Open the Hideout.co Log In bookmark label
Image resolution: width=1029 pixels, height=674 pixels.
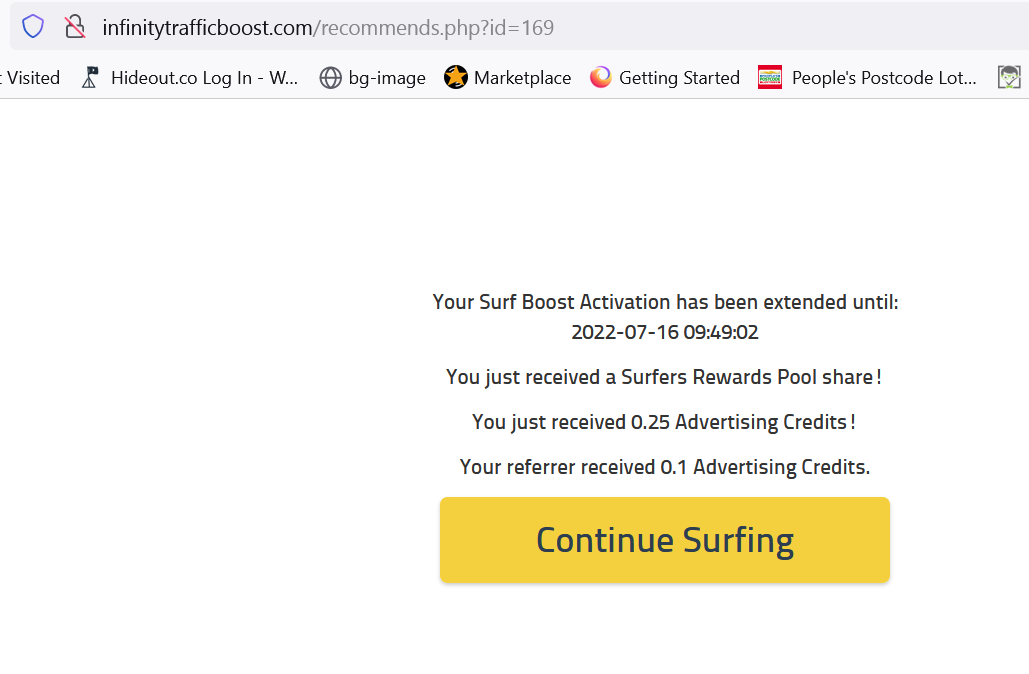click(204, 77)
